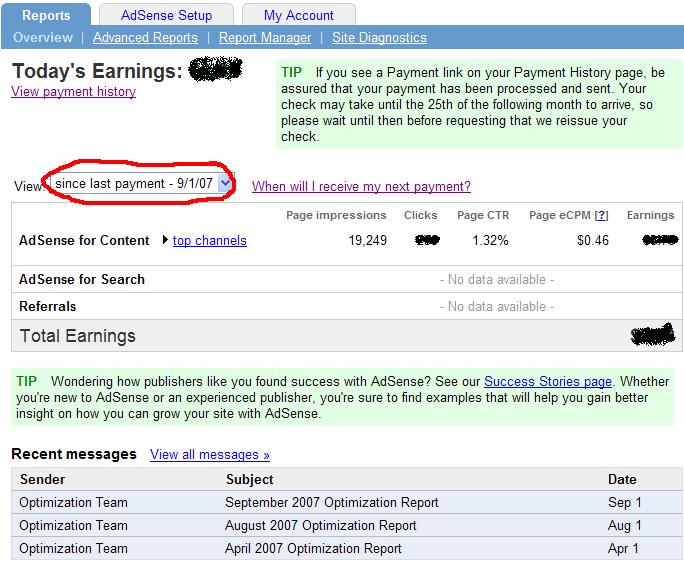Click the AdSense for Content row label
Viewport: 684px width, 561px height.
point(84,240)
